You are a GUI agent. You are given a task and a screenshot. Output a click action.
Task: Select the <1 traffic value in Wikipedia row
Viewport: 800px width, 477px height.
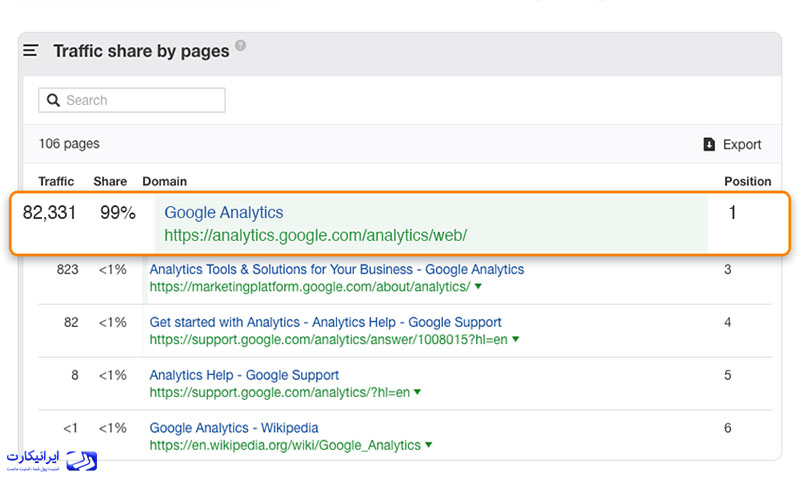[x=71, y=428]
